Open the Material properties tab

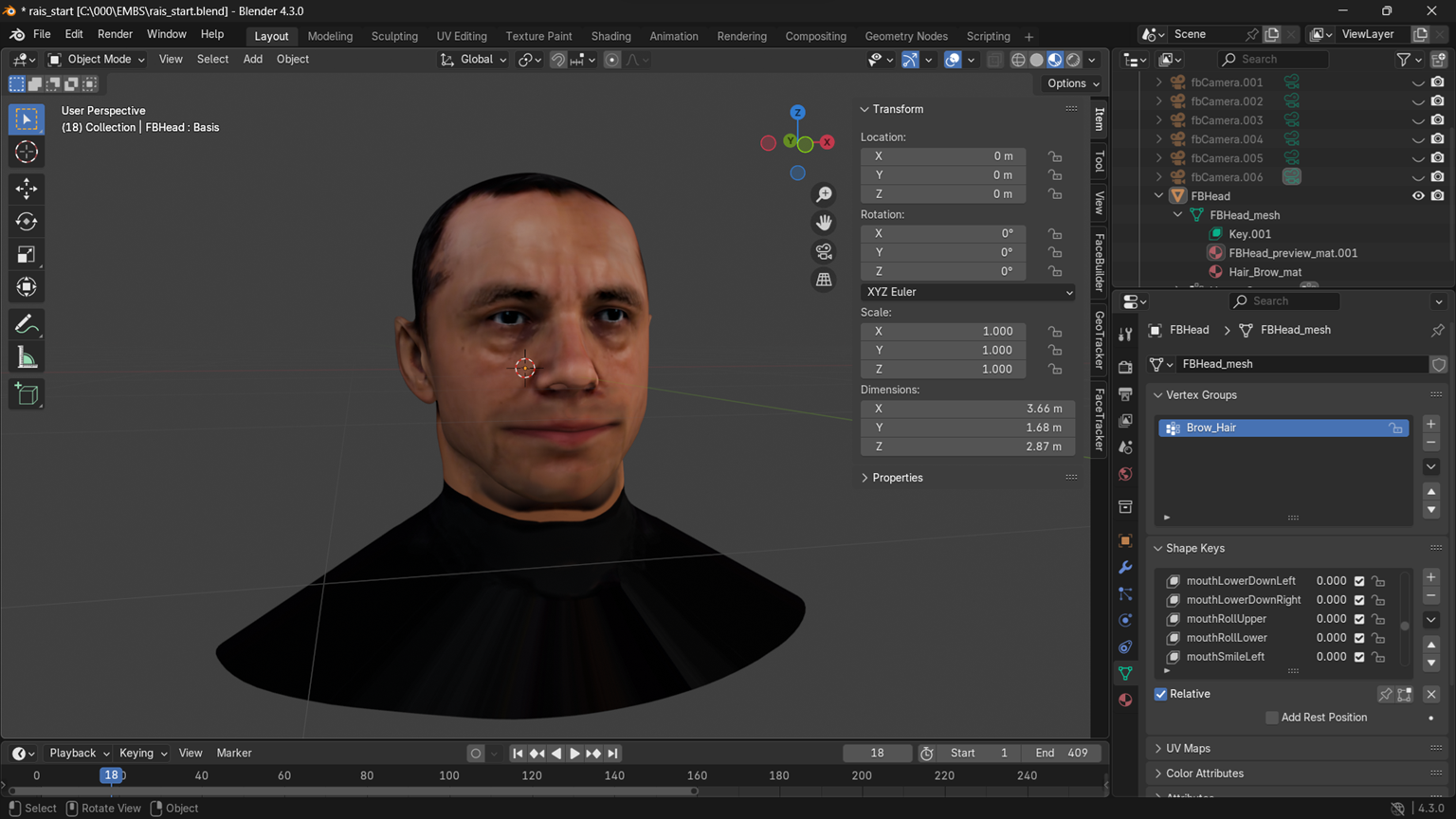click(x=1125, y=700)
